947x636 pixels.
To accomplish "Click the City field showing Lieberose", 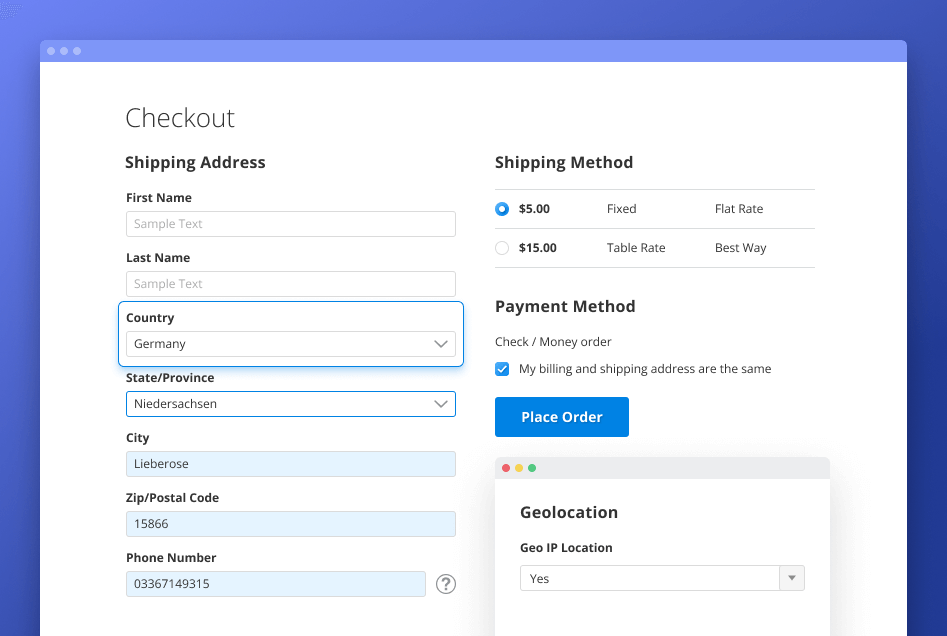I will point(290,463).
